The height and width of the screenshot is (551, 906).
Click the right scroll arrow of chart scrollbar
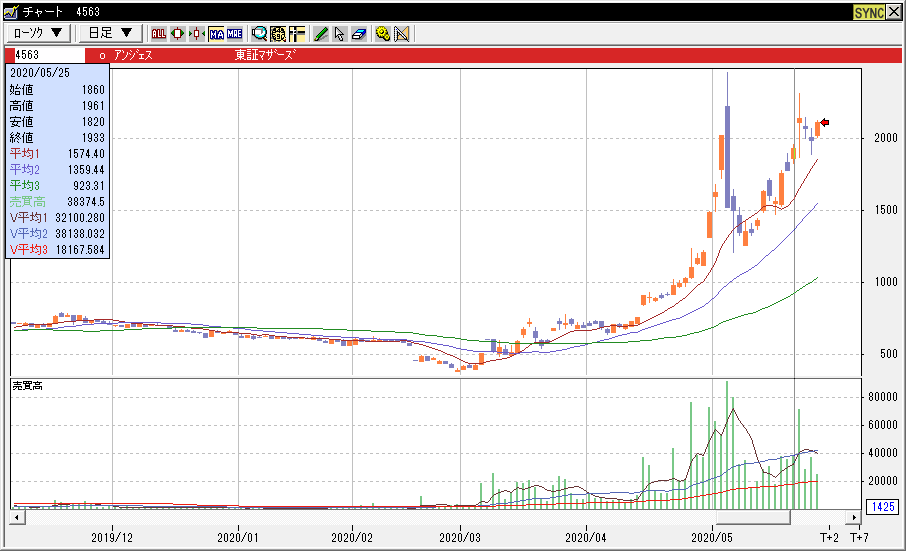[853, 518]
